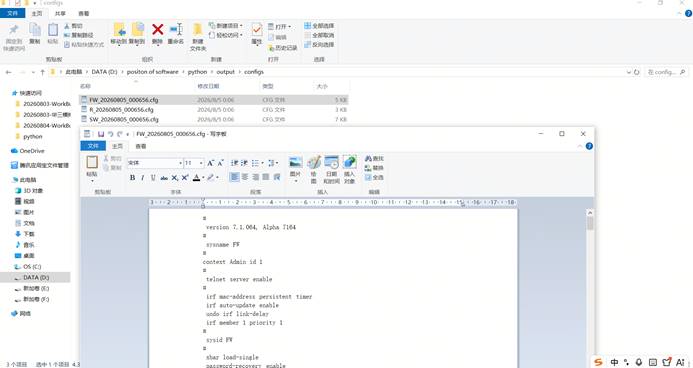Insert date and time in WordPad
This screenshot has width=693, height=368.
pos(331,169)
